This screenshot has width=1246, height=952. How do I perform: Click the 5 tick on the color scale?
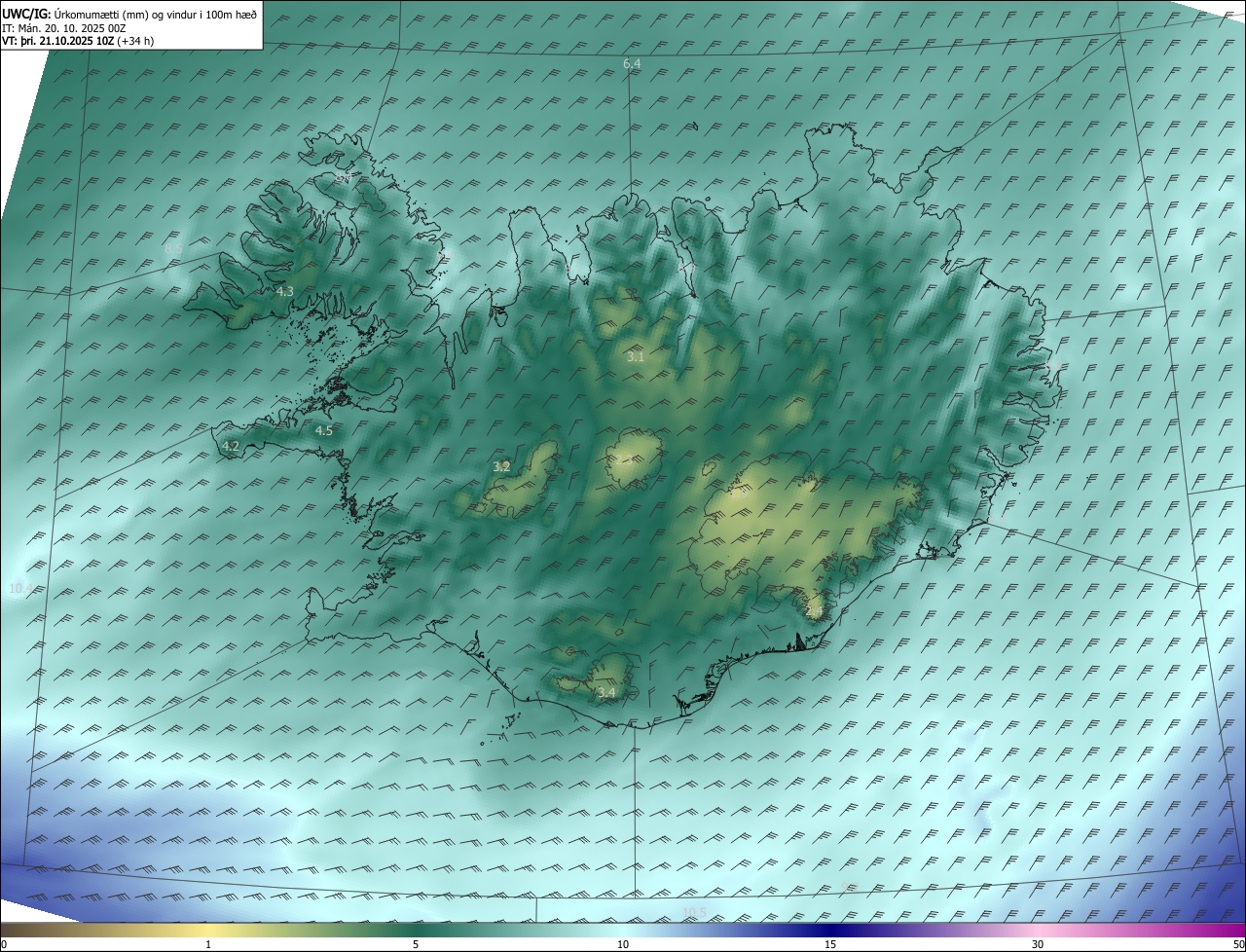pos(416,944)
